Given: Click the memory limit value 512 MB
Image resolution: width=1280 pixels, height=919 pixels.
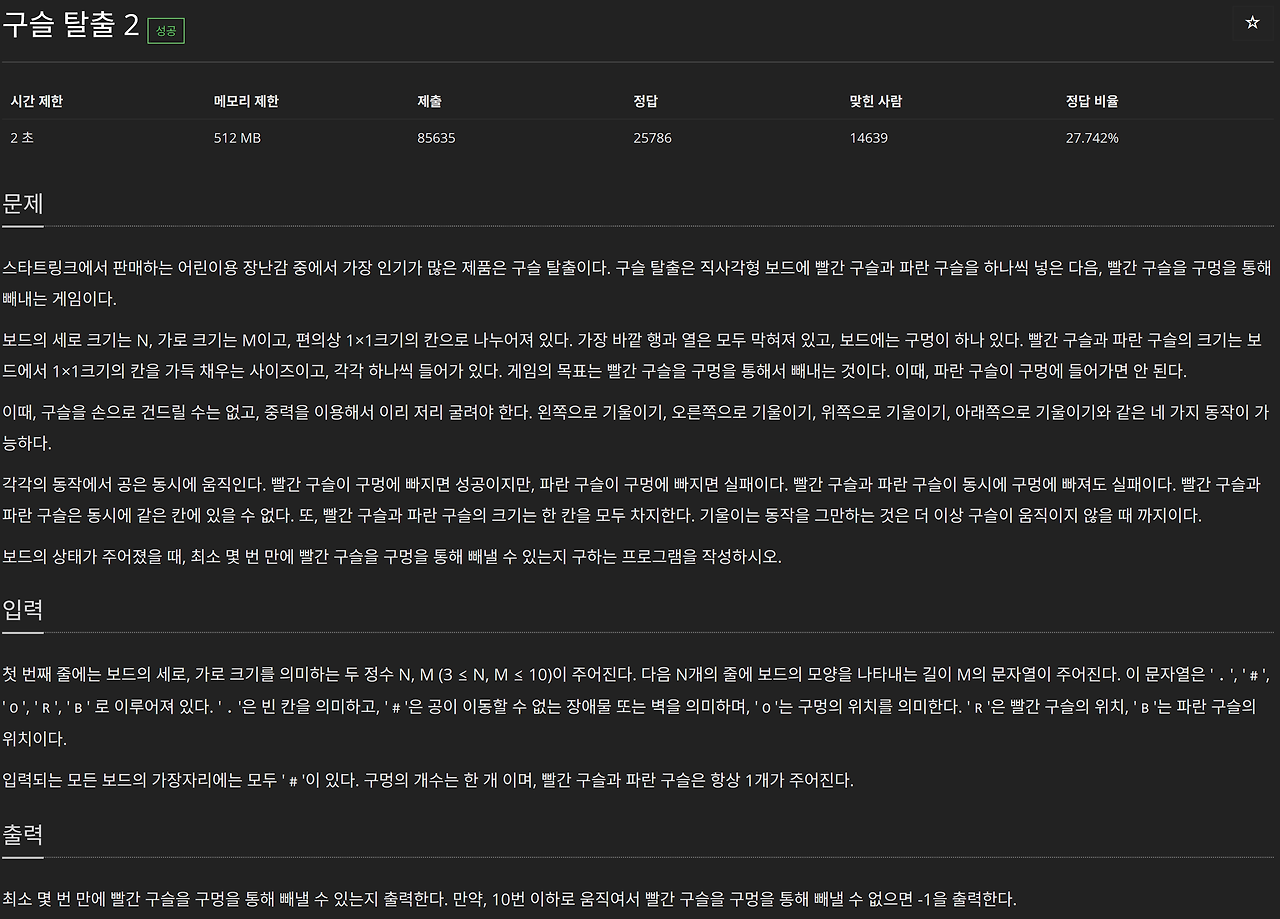Looking at the screenshot, I should point(239,138).
